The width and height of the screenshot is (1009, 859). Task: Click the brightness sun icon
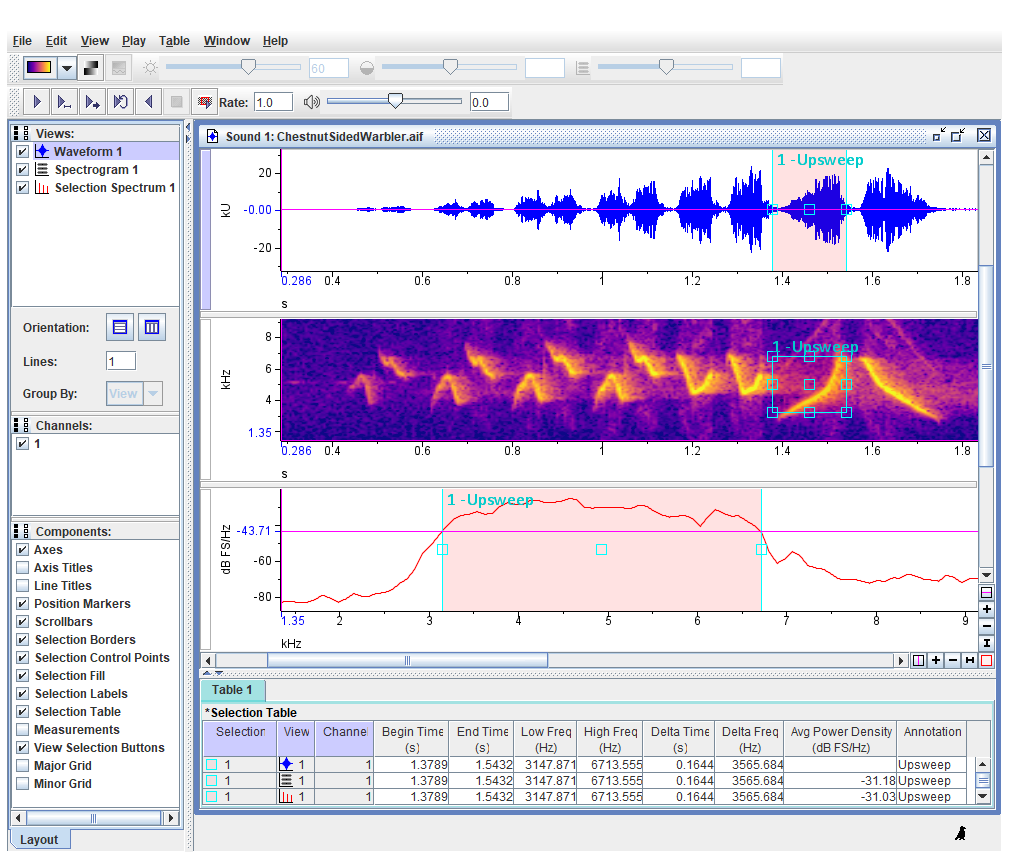pos(150,68)
